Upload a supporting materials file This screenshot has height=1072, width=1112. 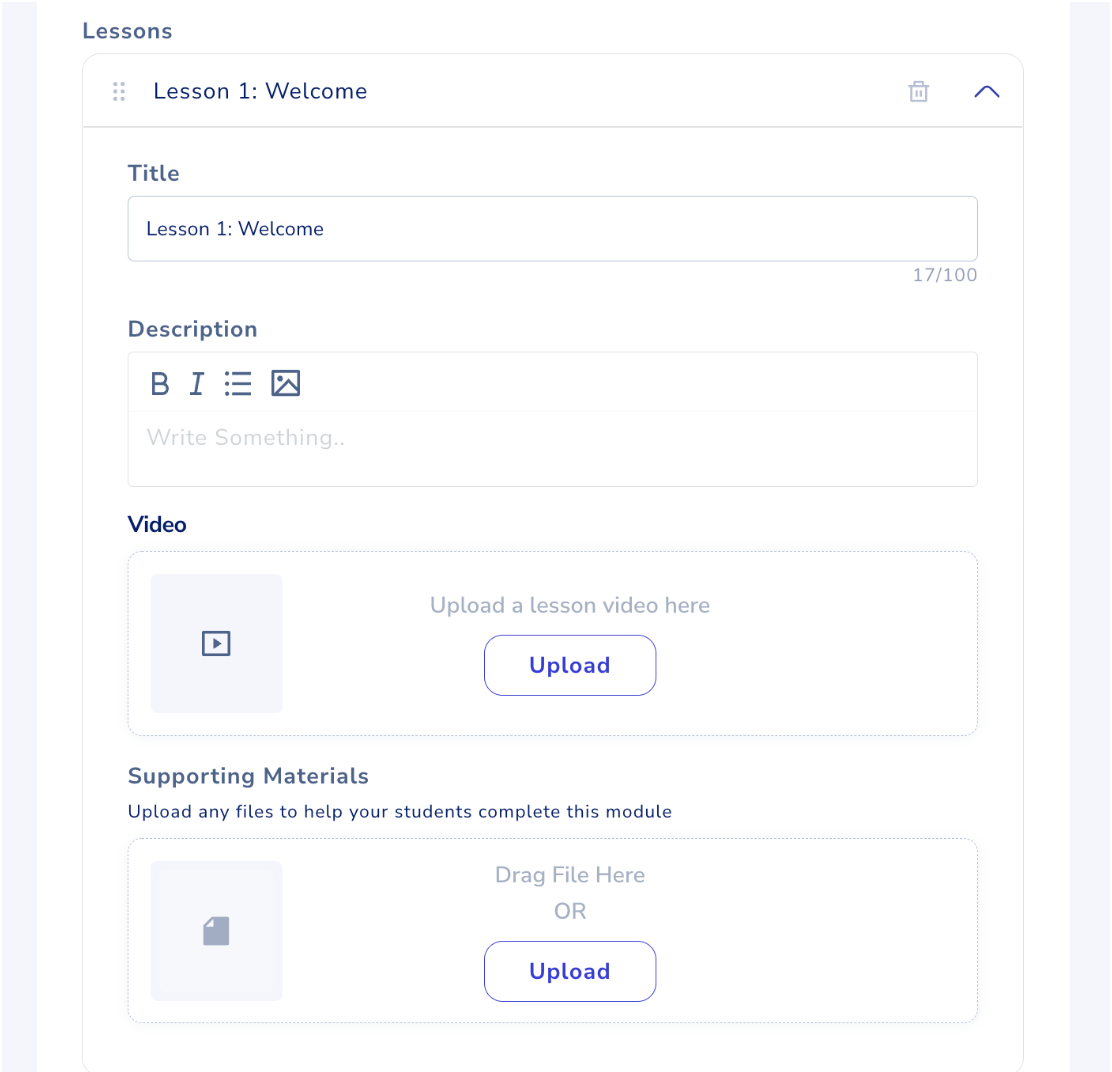(x=569, y=971)
